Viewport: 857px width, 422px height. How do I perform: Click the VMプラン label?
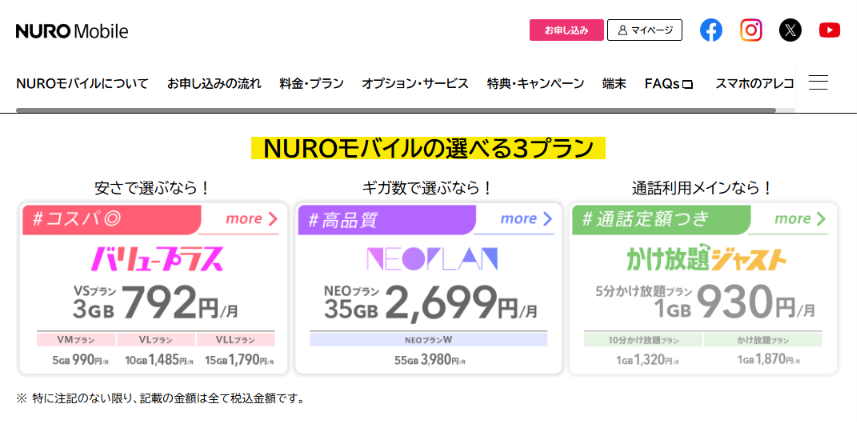click(76, 339)
